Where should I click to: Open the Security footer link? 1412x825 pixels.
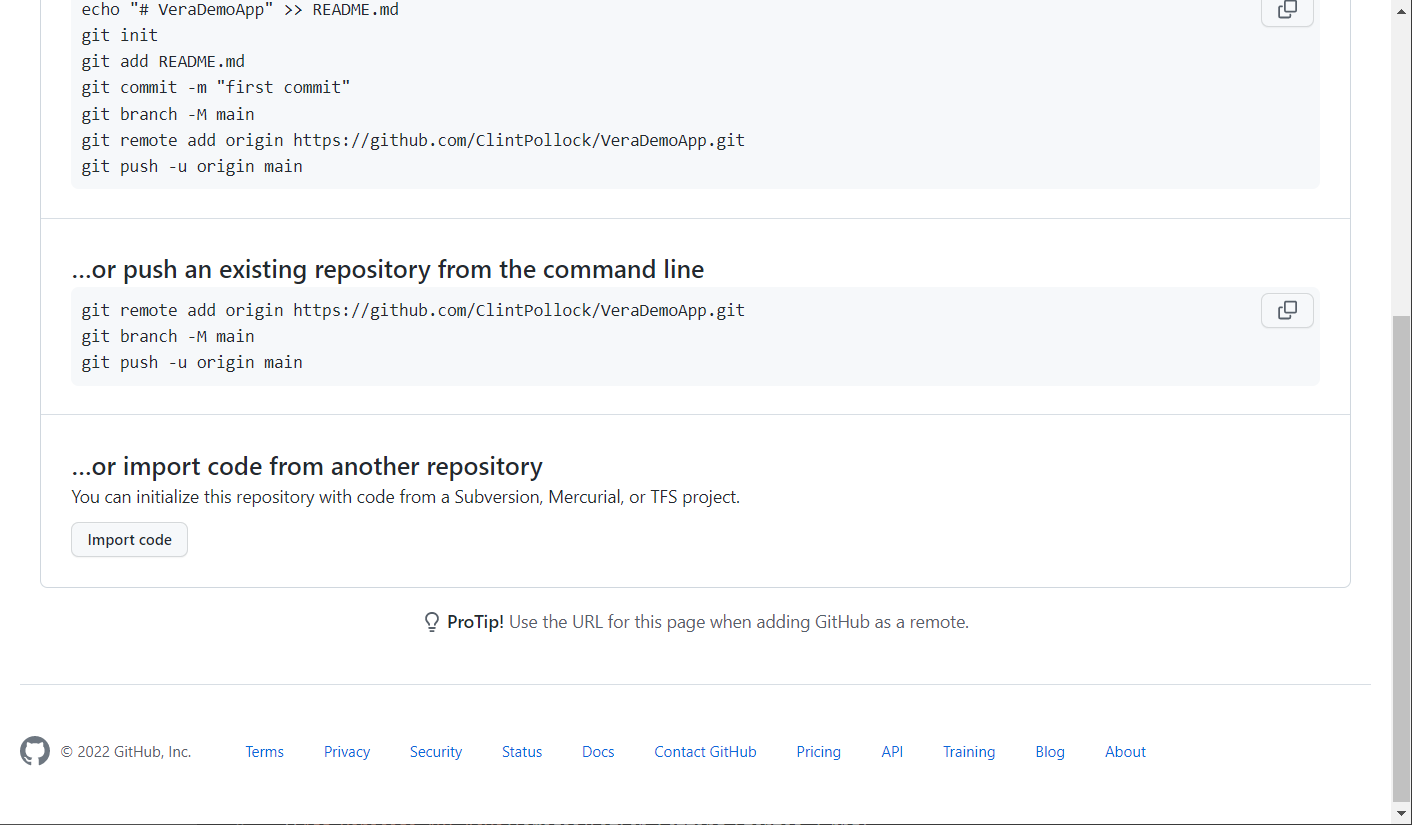click(x=436, y=752)
